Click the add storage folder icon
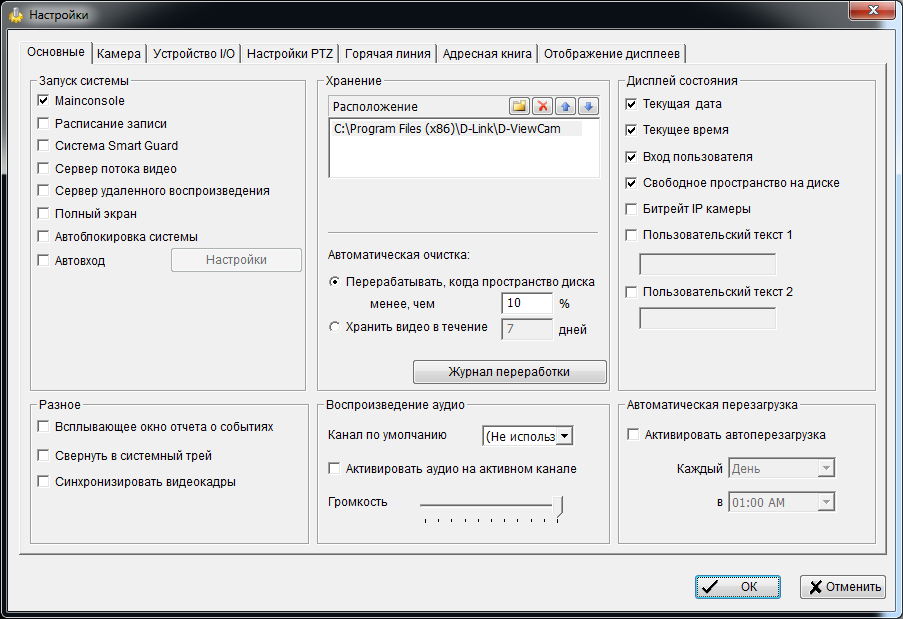The image size is (903, 619). pos(519,106)
